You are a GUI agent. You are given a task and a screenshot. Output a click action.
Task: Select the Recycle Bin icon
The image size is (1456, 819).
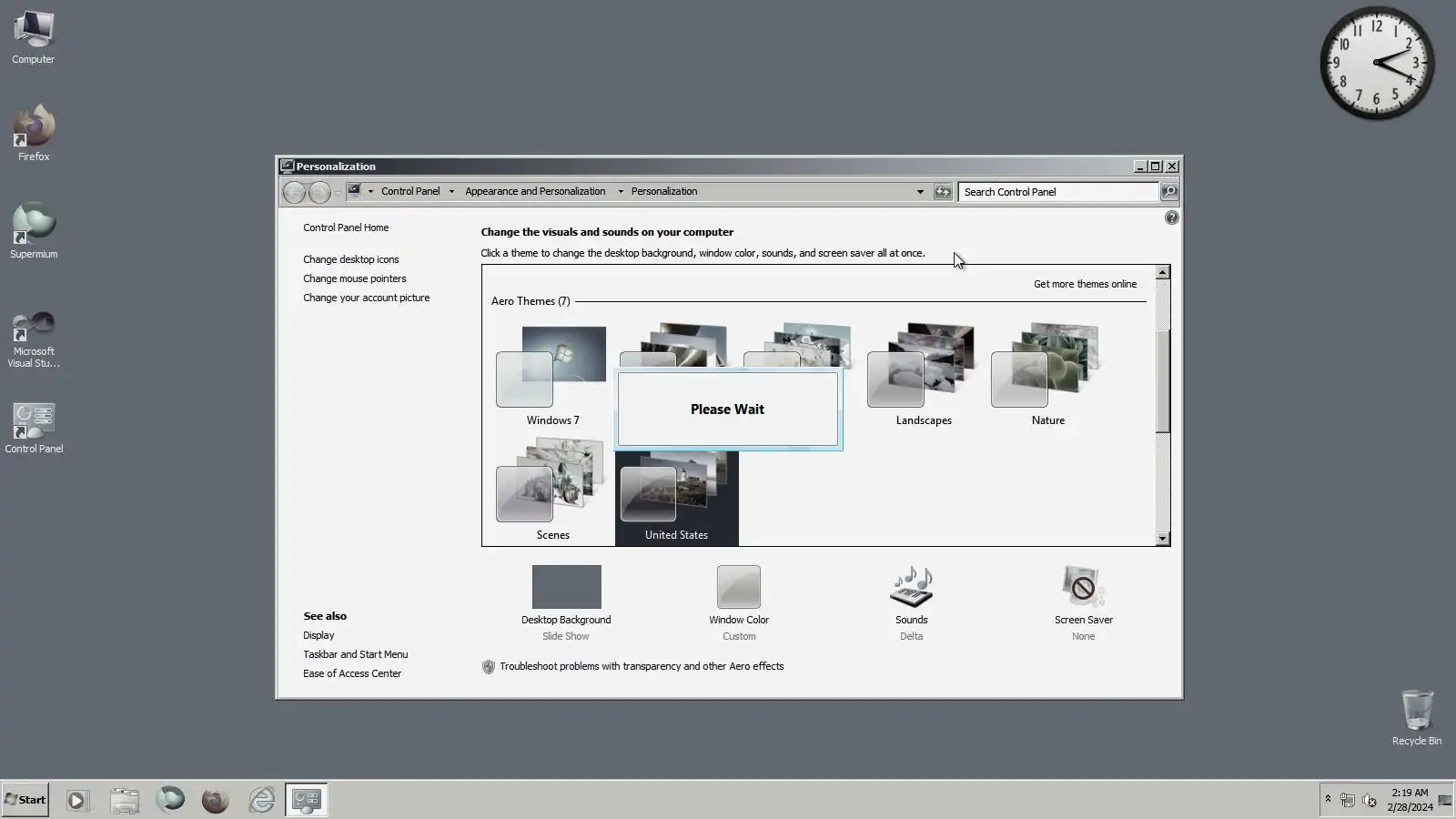(1417, 717)
